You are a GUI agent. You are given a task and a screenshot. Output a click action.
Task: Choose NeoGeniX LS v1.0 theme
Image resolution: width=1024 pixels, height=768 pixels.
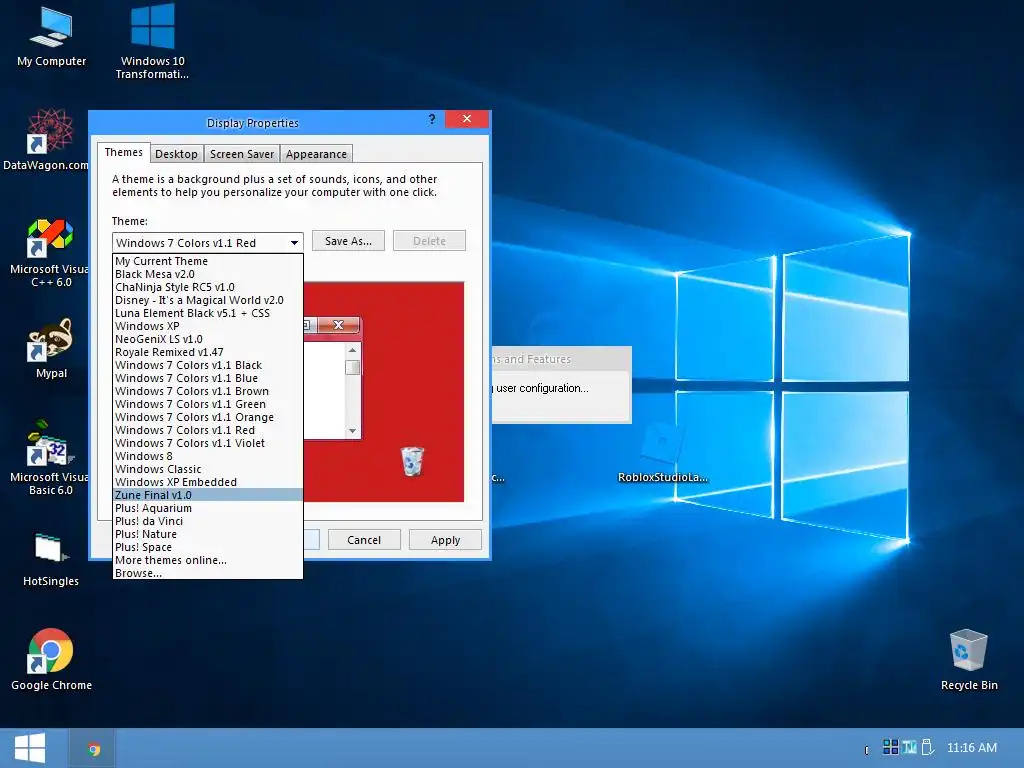(x=208, y=340)
